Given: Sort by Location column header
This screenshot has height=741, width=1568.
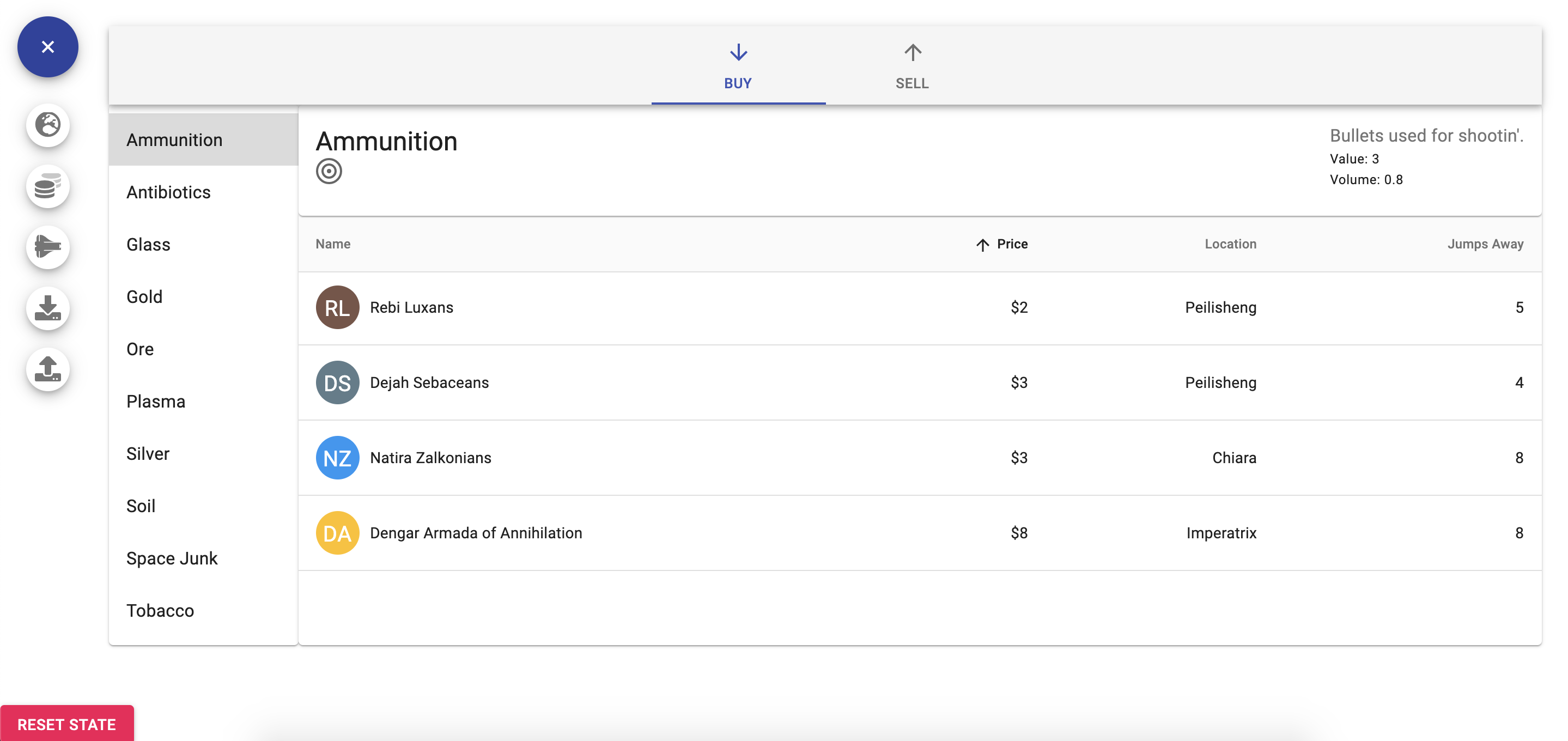Looking at the screenshot, I should [1230, 244].
